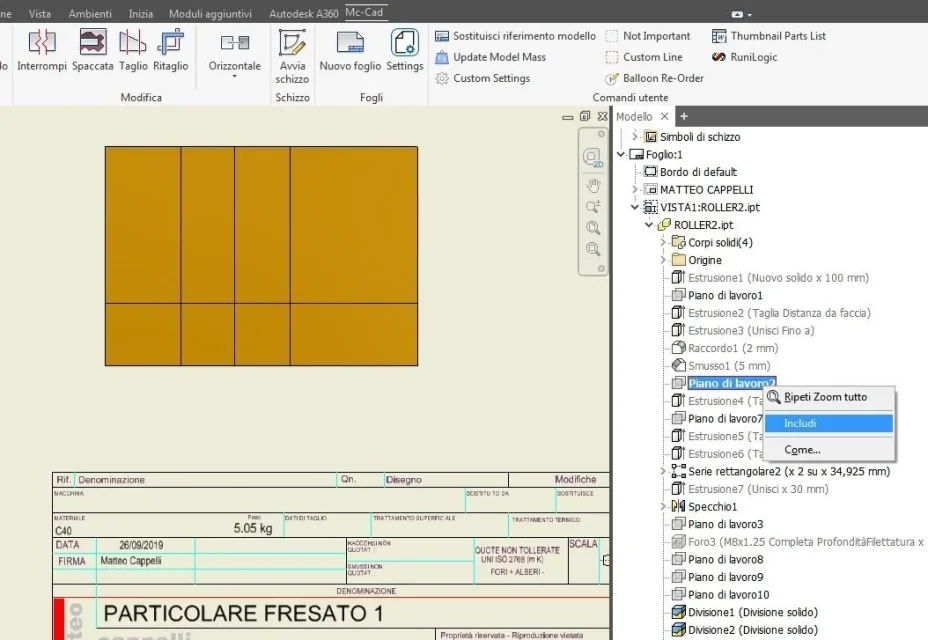
Task: Select Foro3 threaded hole feature
Action: point(798,542)
